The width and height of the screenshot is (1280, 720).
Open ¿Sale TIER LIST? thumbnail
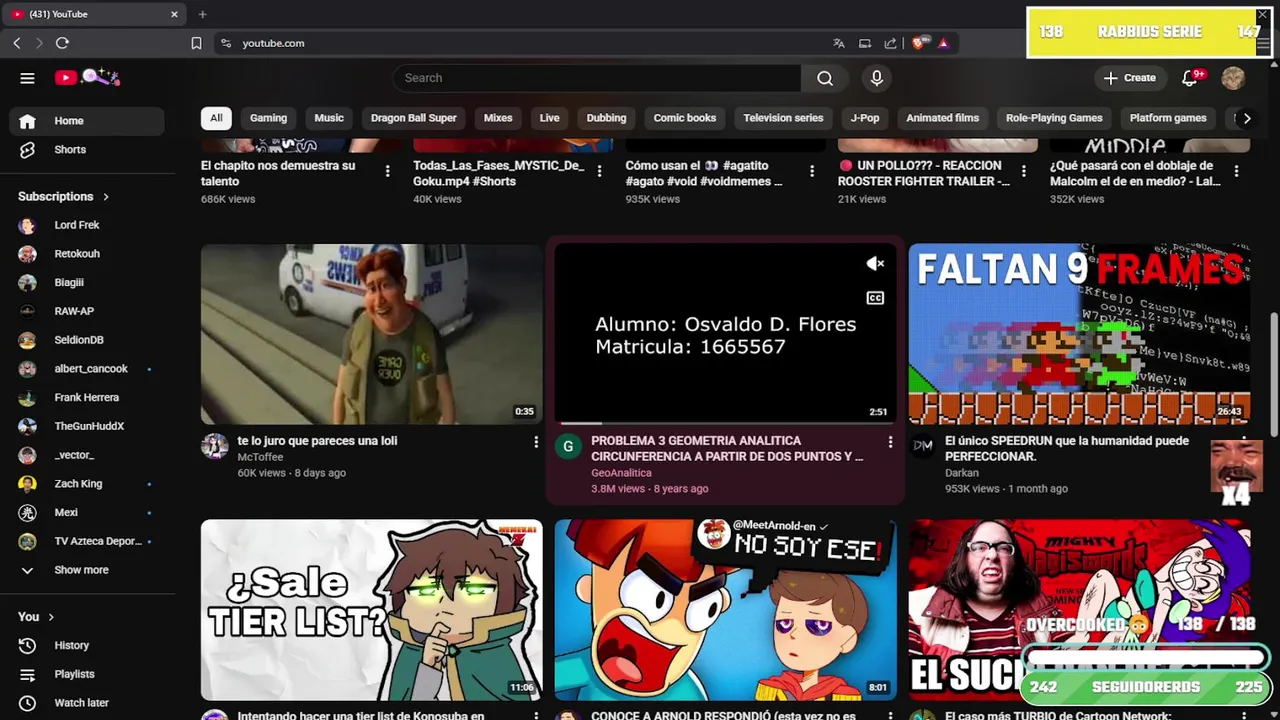(371, 610)
